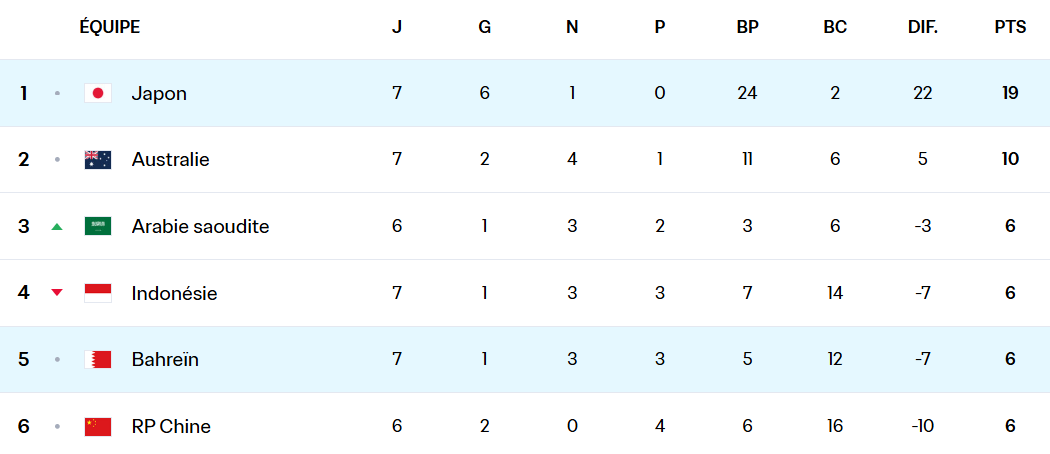Screen dimensions: 1050x454
Task: Select the Indonésie team name
Action: point(174,293)
